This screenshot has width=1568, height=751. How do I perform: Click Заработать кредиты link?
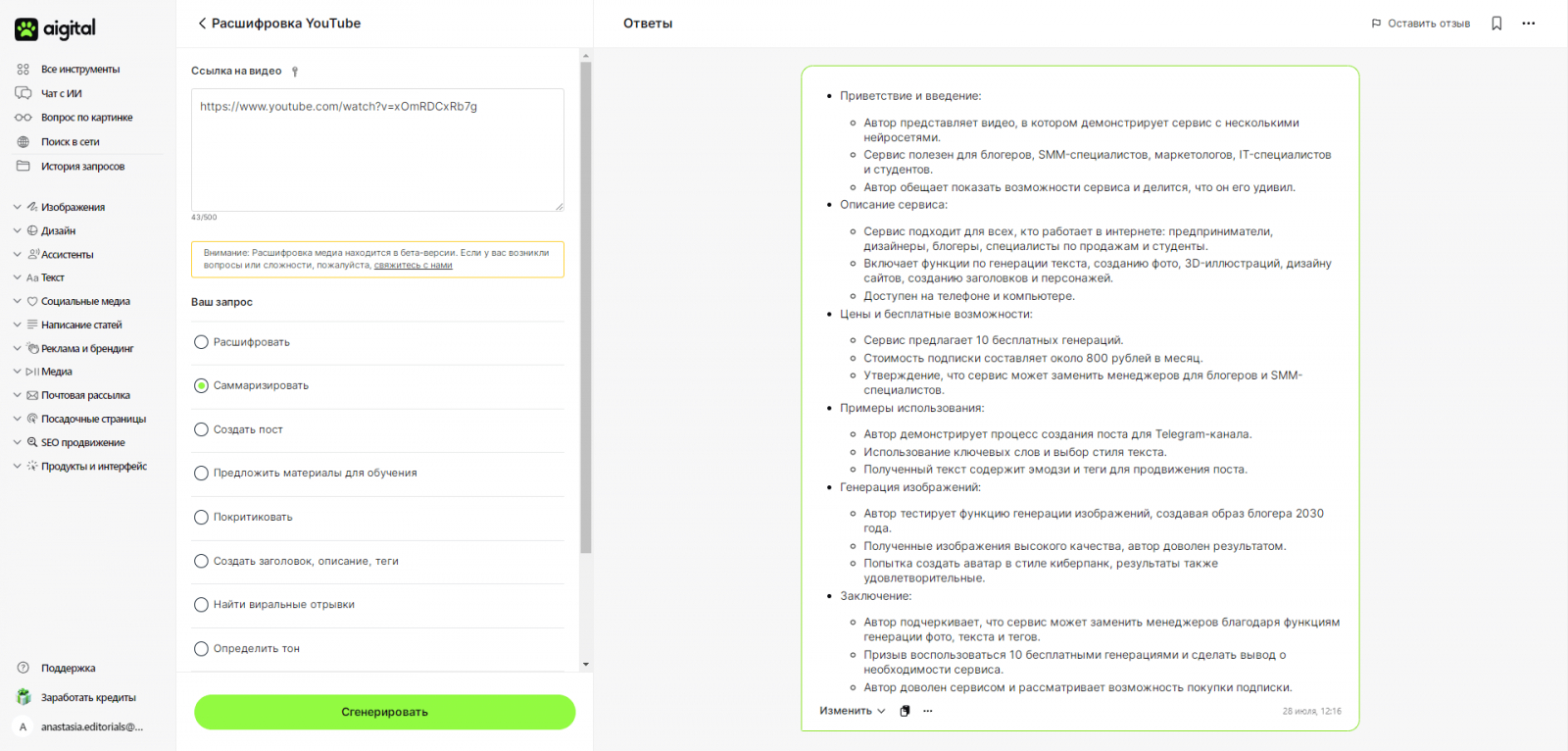pyautogui.click(x=88, y=697)
